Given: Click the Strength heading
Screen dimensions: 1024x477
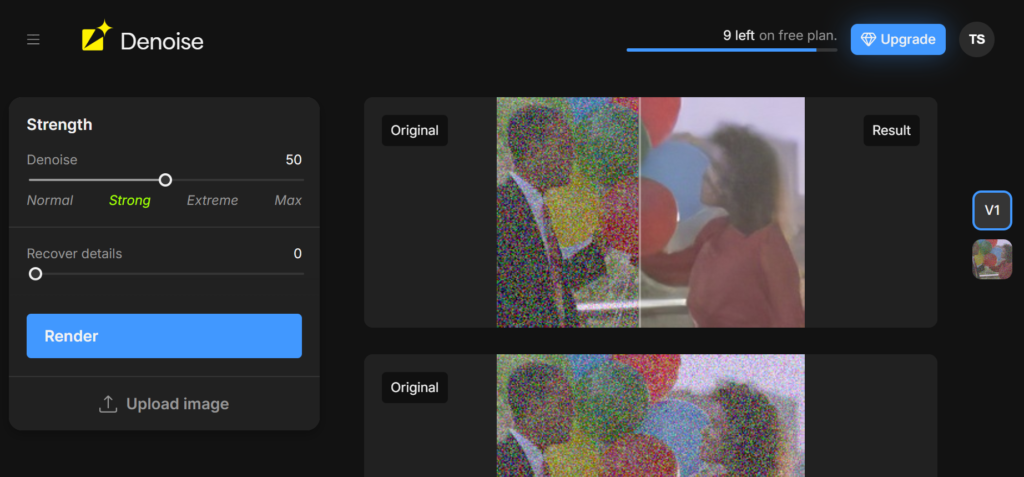Looking at the screenshot, I should 59,125.
